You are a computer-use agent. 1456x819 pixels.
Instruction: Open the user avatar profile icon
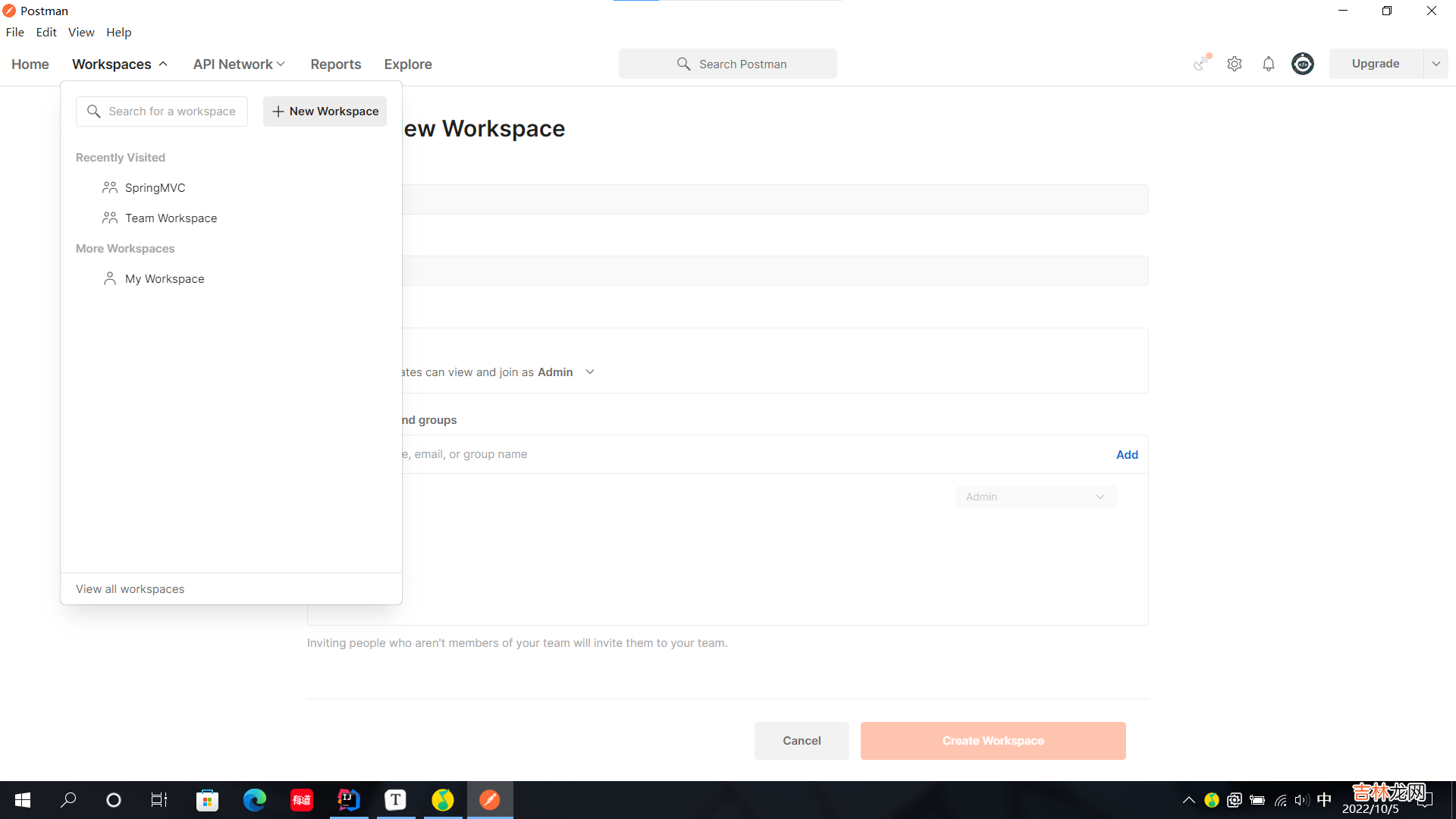(1303, 64)
